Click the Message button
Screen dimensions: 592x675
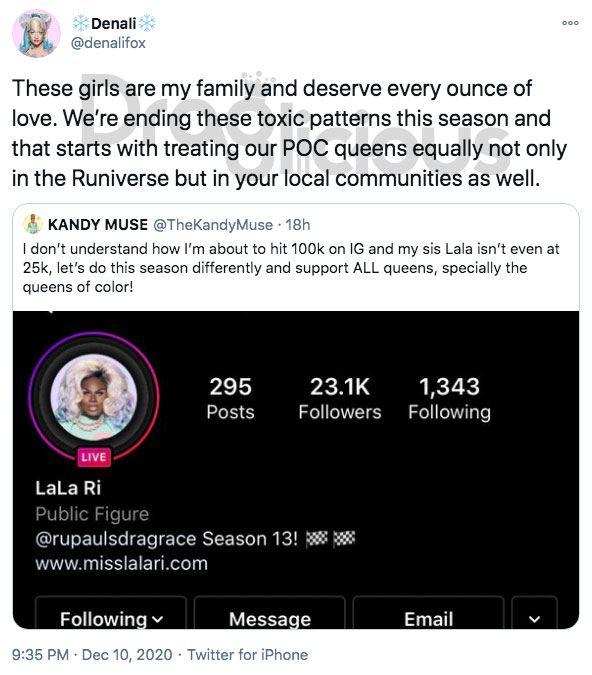click(x=270, y=613)
